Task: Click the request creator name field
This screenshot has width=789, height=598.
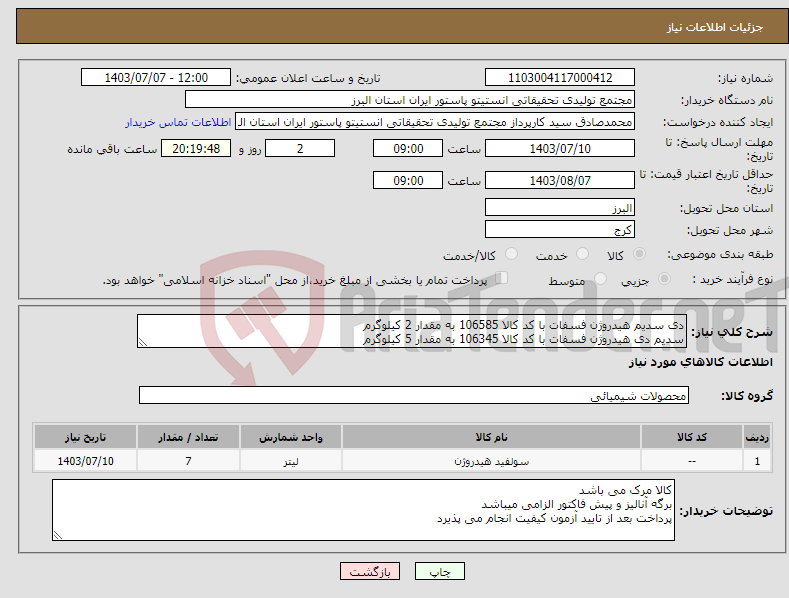Action: pos(435,122)
